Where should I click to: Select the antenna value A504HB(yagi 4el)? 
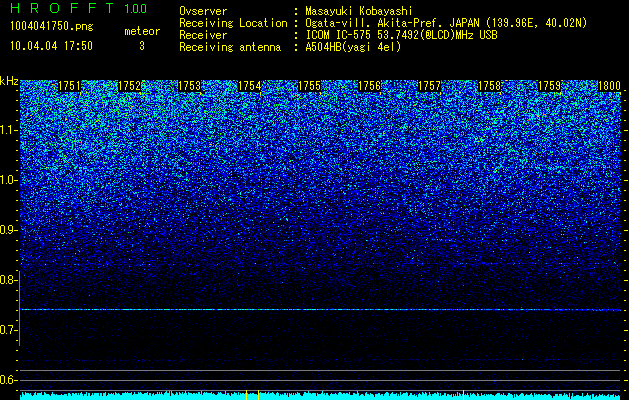tap(353, 47)
